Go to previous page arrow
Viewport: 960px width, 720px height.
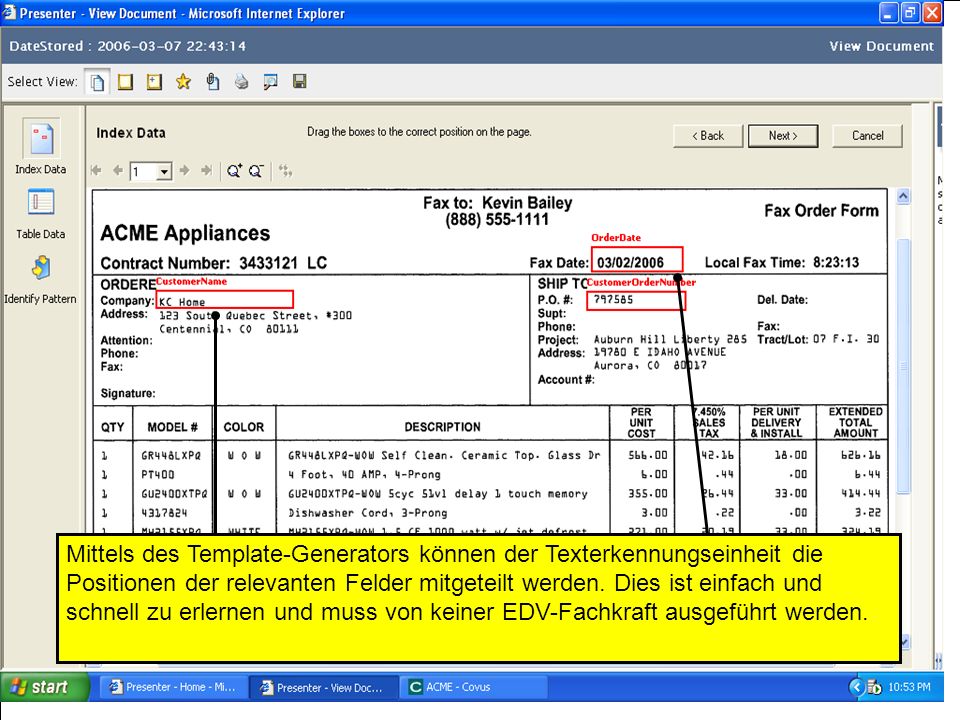coord(117,171)
